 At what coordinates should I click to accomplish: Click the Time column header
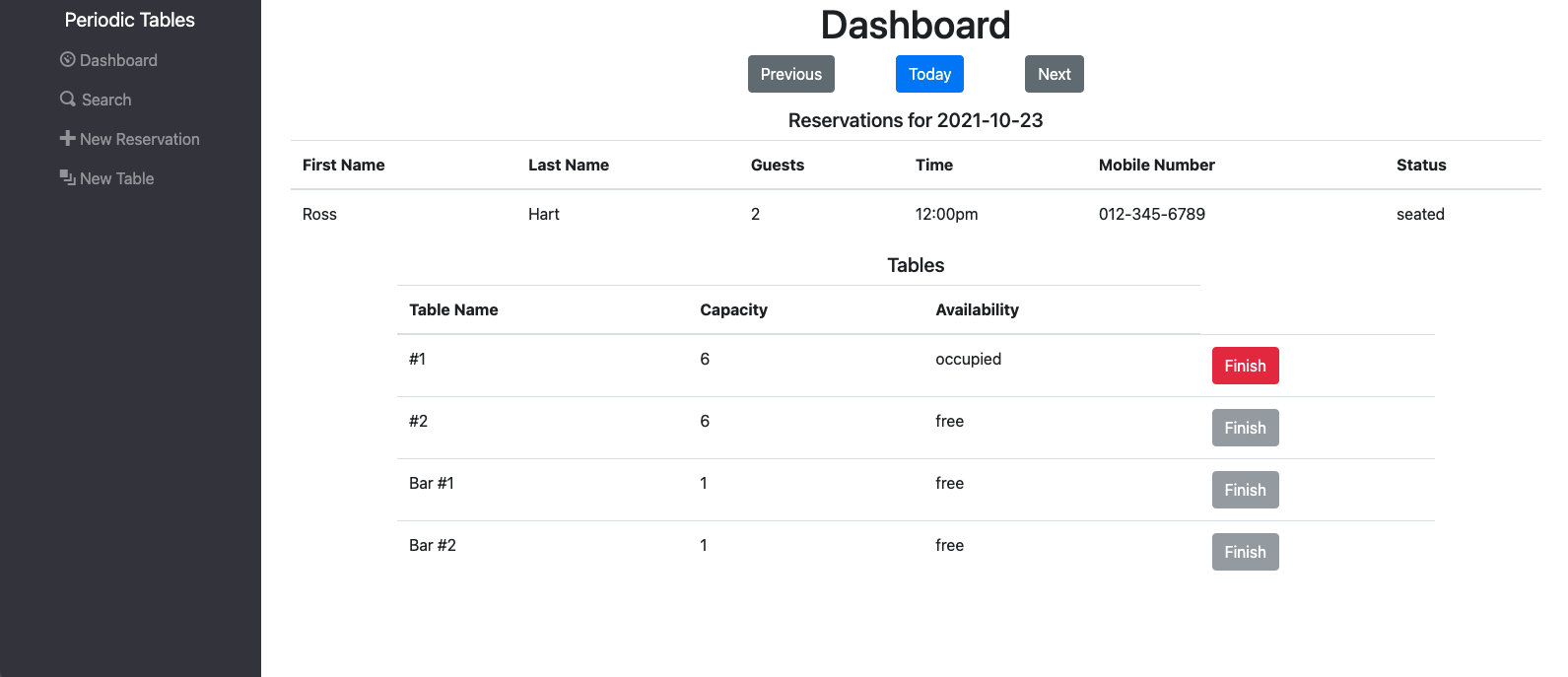pyautogui.click(x=934, y=165)
